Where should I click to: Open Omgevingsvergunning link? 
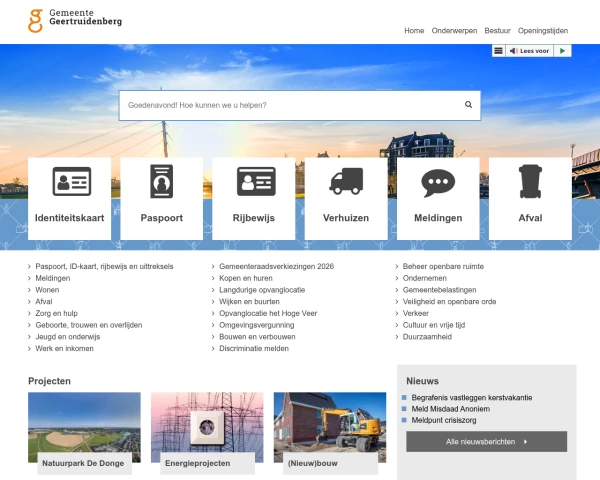pyautogui.click(x=257, y=325)
